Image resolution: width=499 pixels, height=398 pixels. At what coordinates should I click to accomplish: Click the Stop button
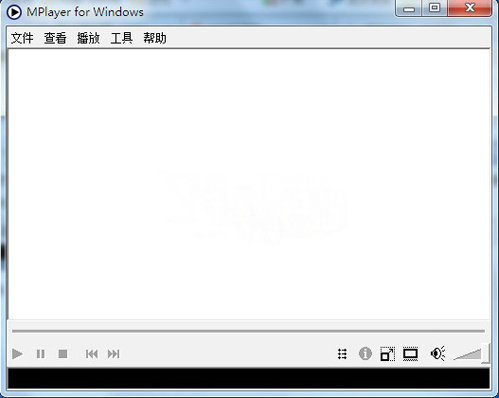point(63,354)
